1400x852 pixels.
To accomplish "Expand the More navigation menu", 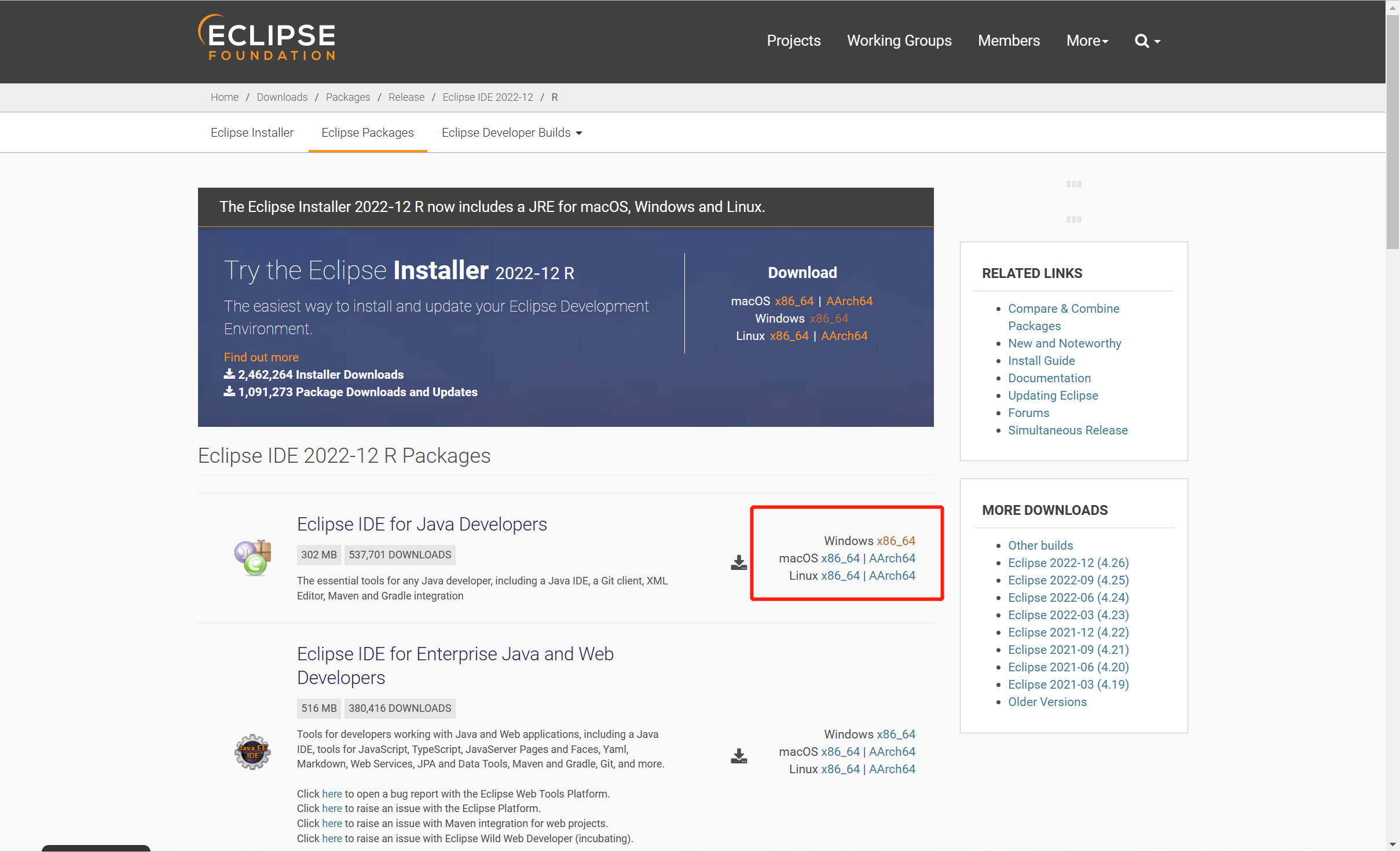I will point(1087,41).
